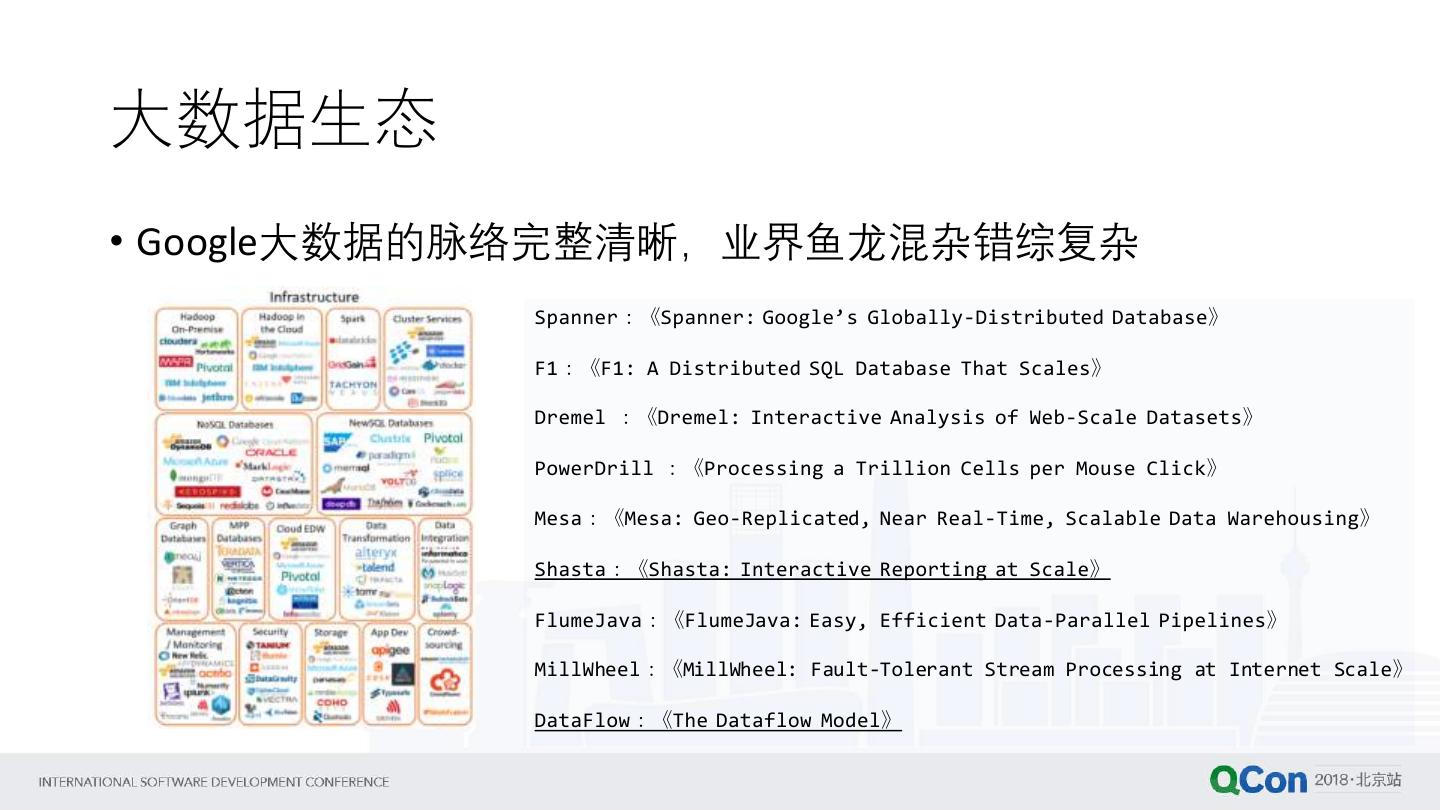Image resolution: width=1440 pixels, height=810 pixels.
Task: Select the COHO logo under Storage
Action: pyautogui.click(x=332, y=702)
